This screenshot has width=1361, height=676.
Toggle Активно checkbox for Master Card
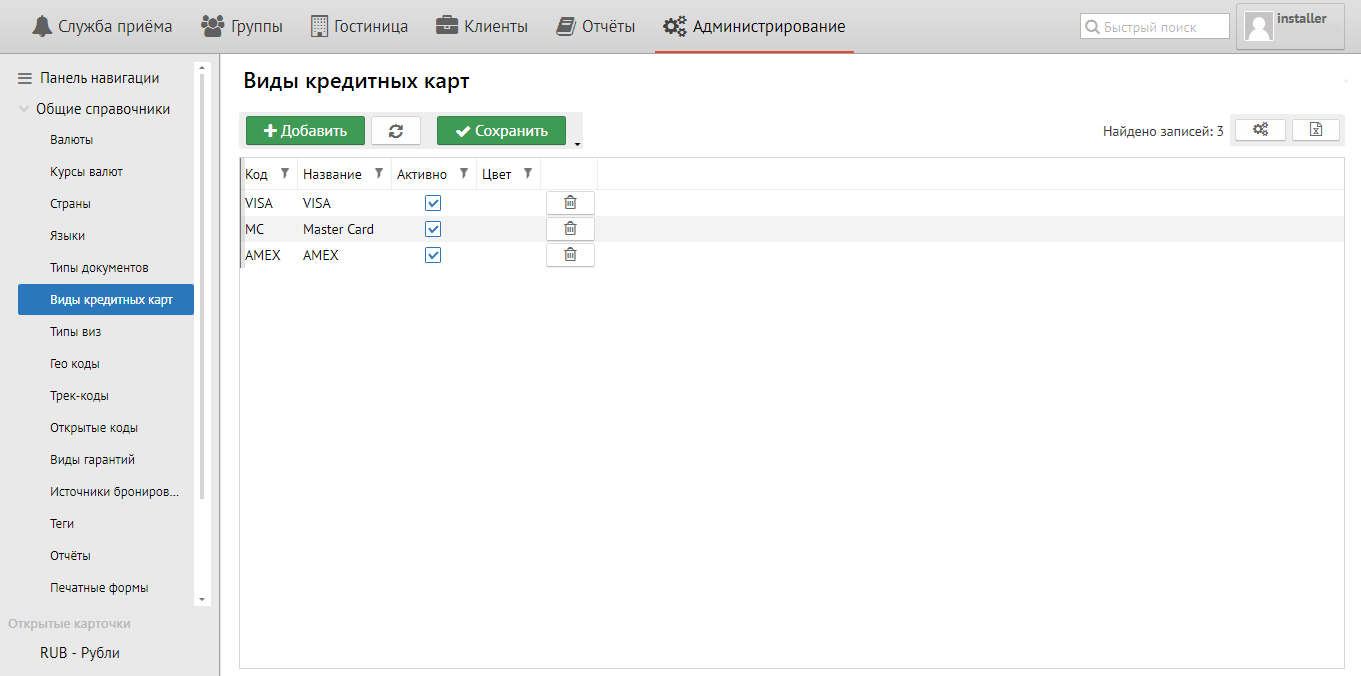pos(433,229)
